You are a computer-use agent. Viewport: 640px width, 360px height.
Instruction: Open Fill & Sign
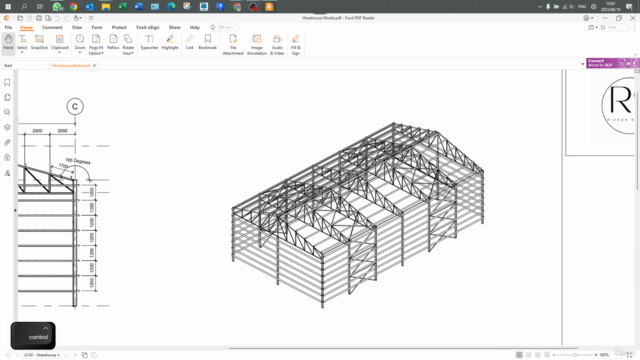[x=296, y=44]
